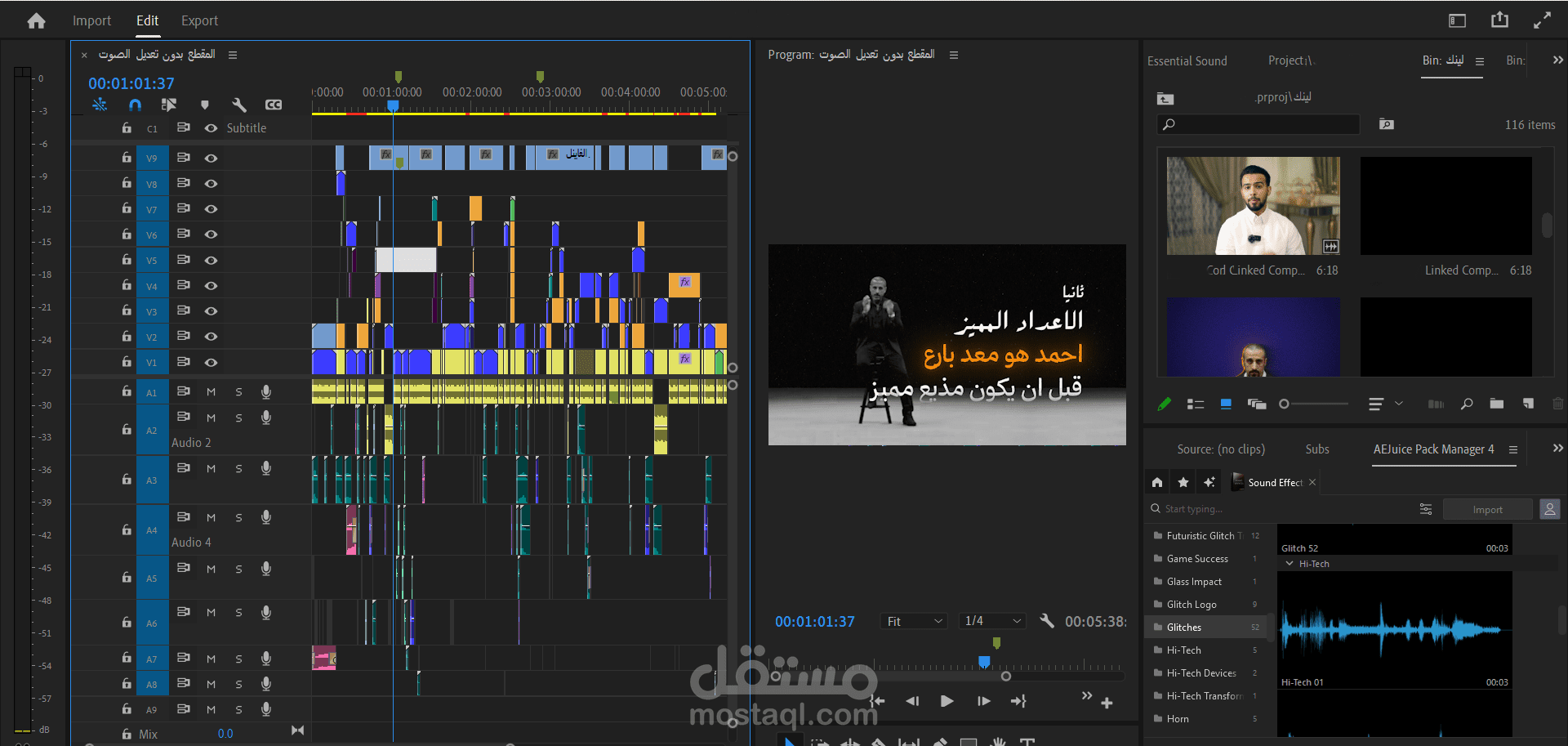The height and width of the screenshot is (746, 1568).
Task: Show hidden tabs in the Project panel group
Action: click(x=1558, y=60)
